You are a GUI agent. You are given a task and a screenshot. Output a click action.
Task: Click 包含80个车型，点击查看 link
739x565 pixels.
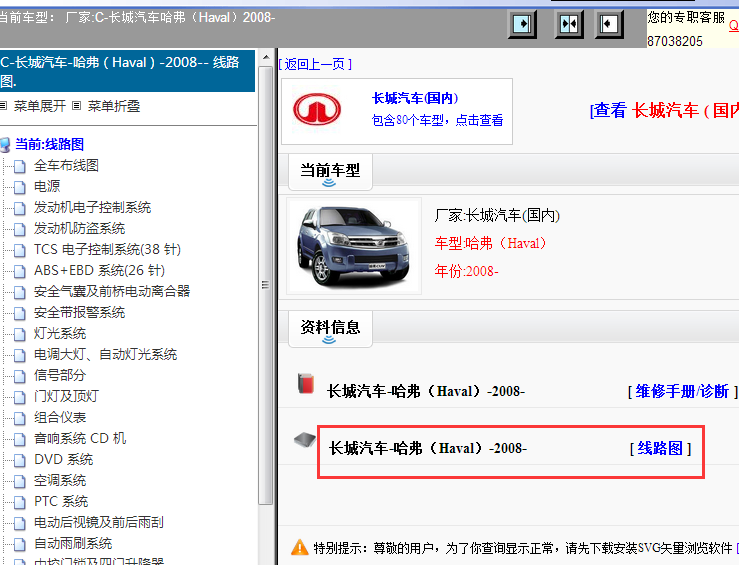tap(437, 120)
